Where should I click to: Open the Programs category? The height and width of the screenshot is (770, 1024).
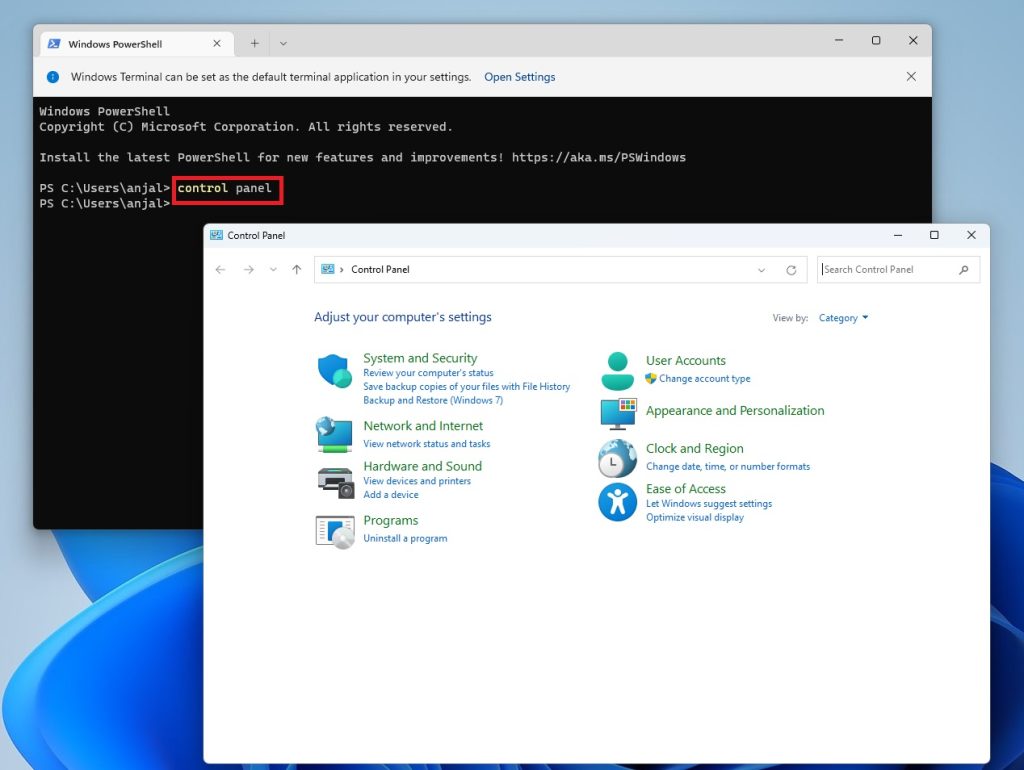pyautogui.click(x=391, y=520)
